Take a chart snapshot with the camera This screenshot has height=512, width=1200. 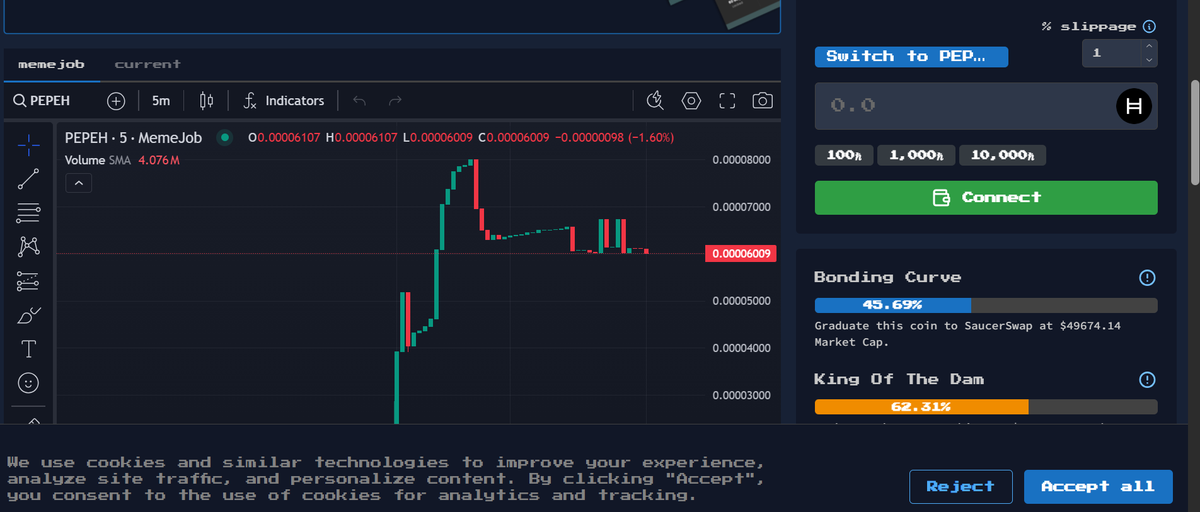point(762,101)
